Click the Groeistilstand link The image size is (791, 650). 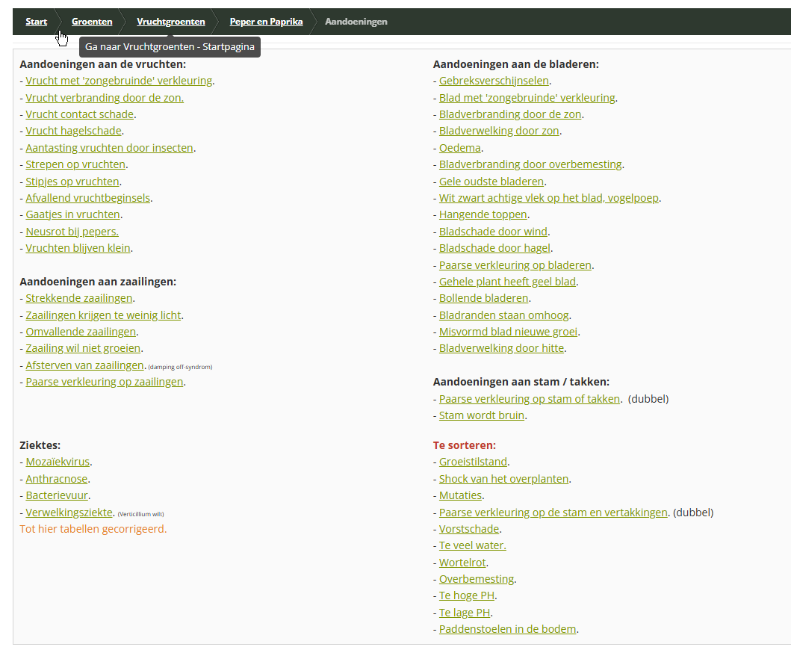pyautogui.click(x=473, y=462)
